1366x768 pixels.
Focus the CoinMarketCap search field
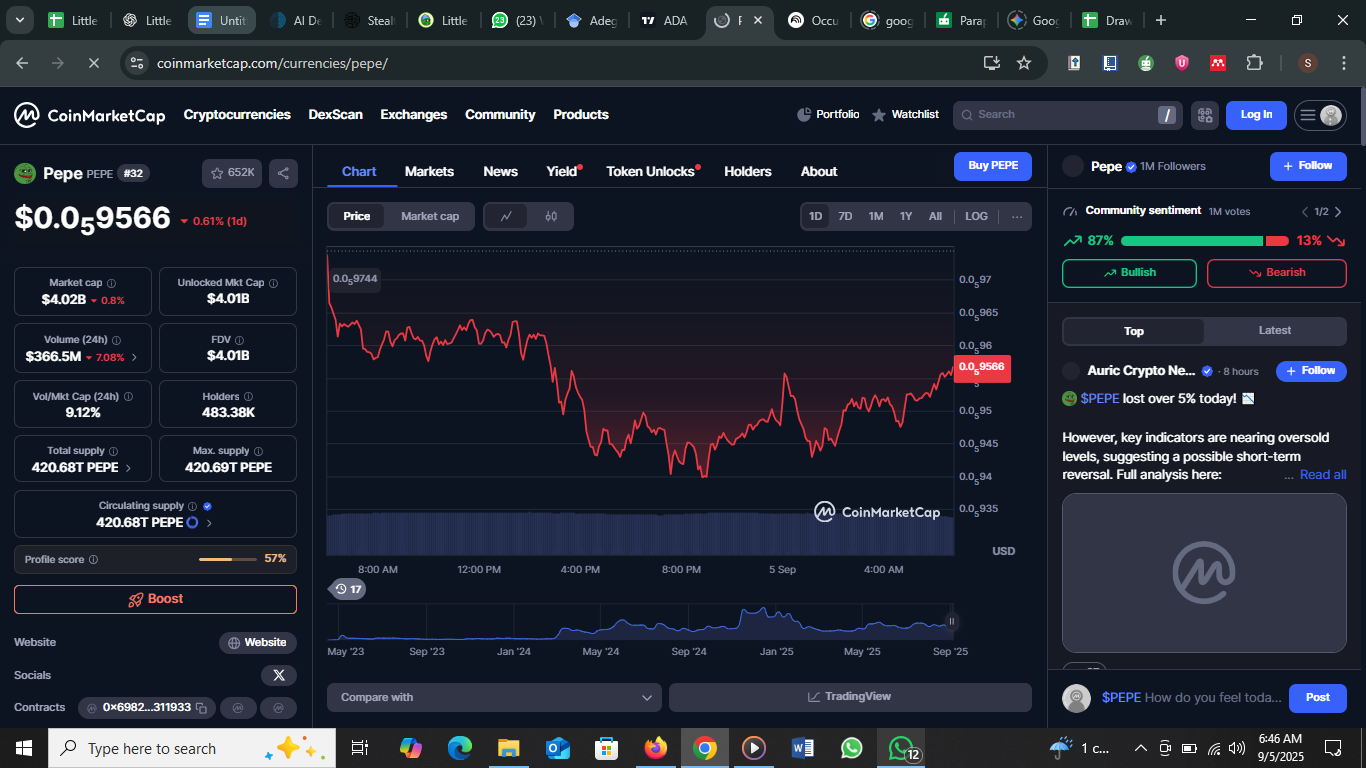[1067, 115]
